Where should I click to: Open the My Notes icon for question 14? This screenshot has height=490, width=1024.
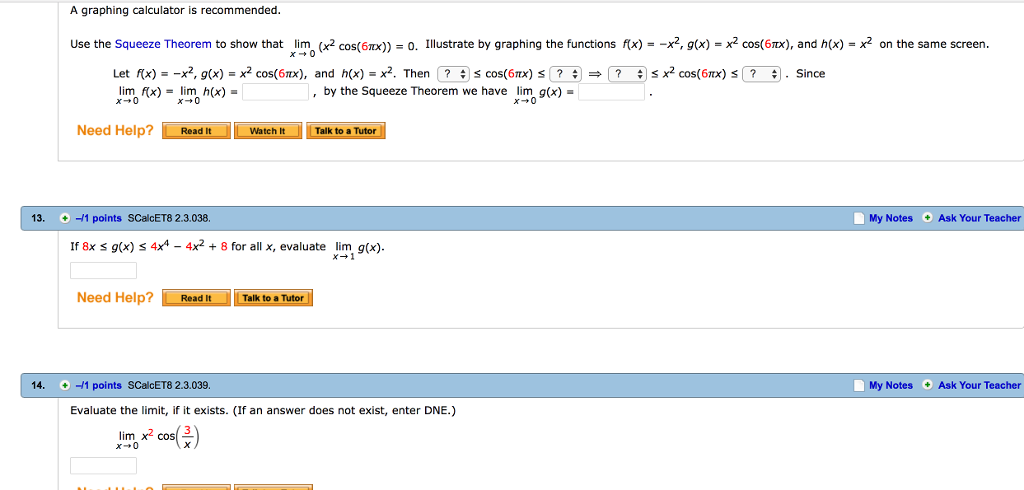(860, 385)
